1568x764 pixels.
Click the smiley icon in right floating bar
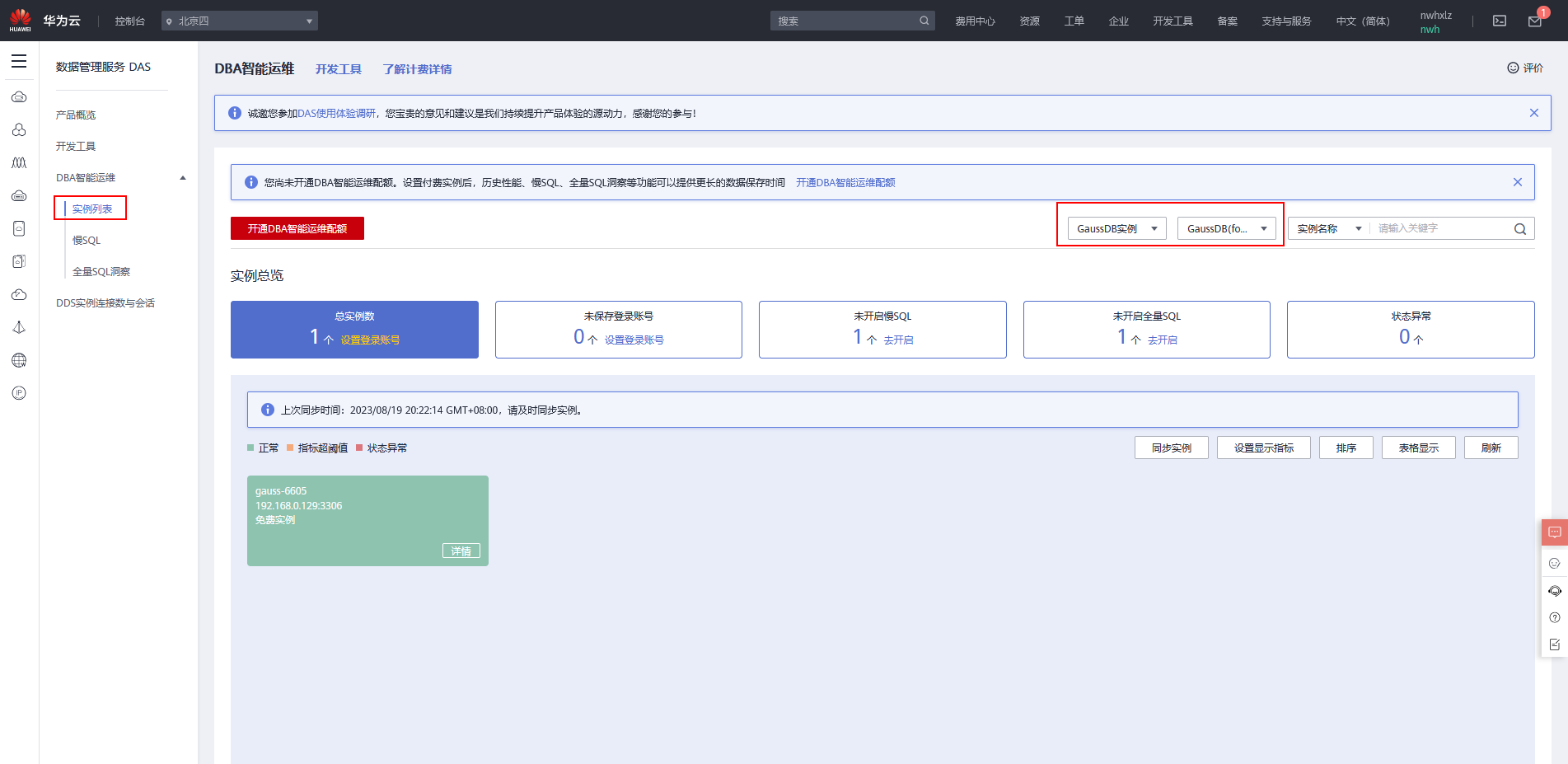coord(1555,564)
